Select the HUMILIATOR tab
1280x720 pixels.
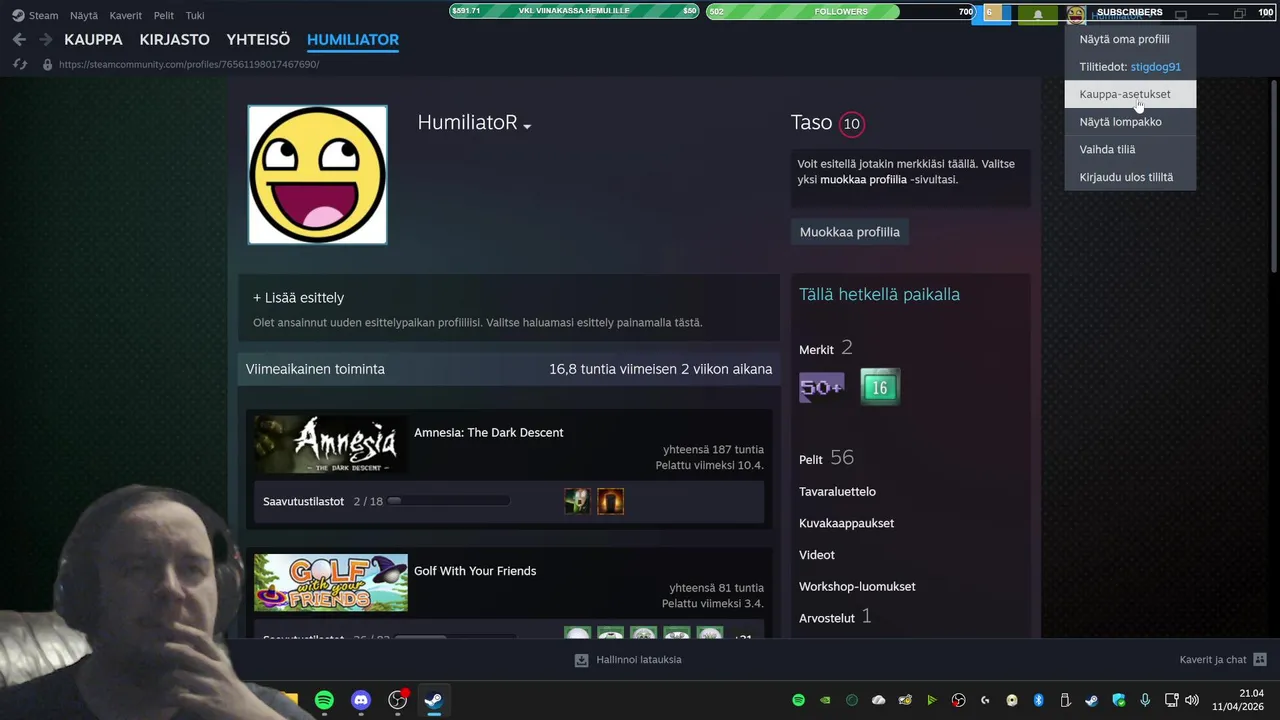pos(353,40)
